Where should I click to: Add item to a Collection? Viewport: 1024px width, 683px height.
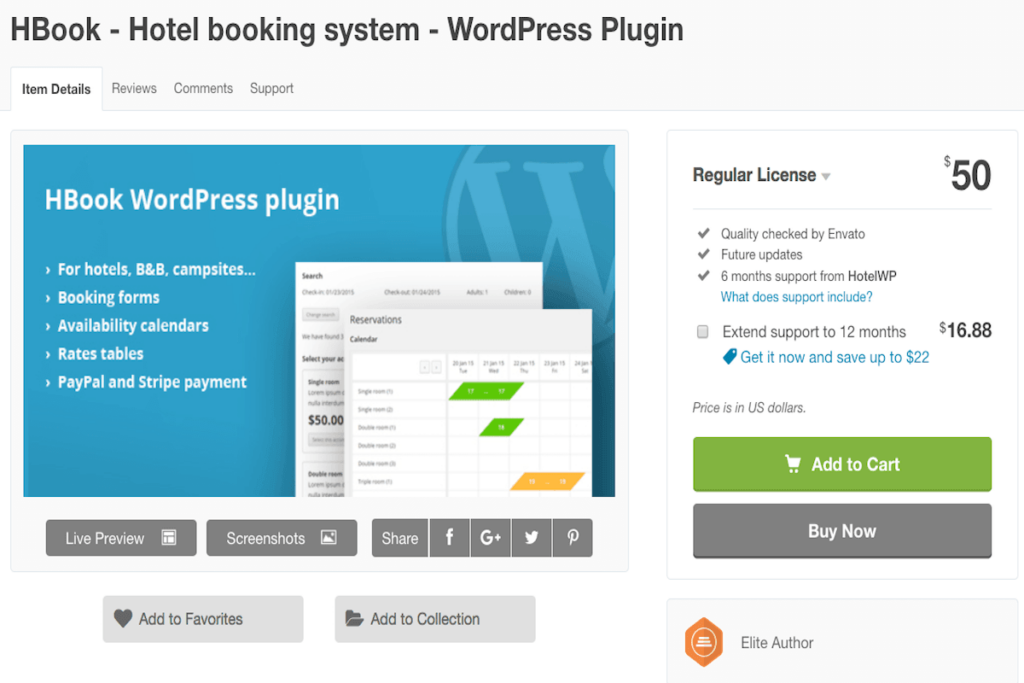[435, 619]
